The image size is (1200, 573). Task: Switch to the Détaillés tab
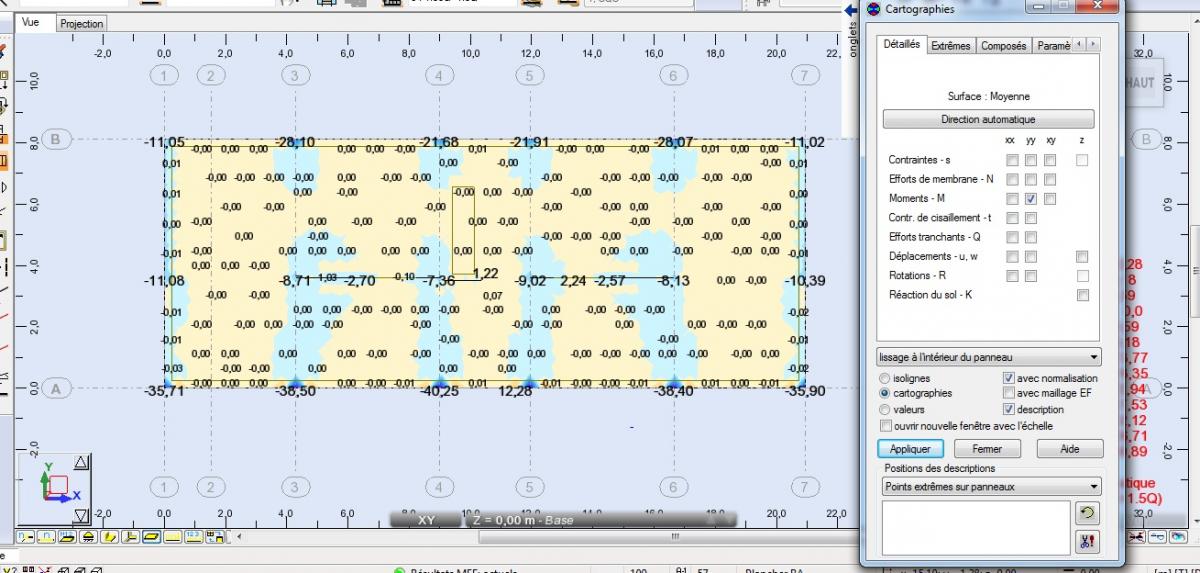pos(902,45)
